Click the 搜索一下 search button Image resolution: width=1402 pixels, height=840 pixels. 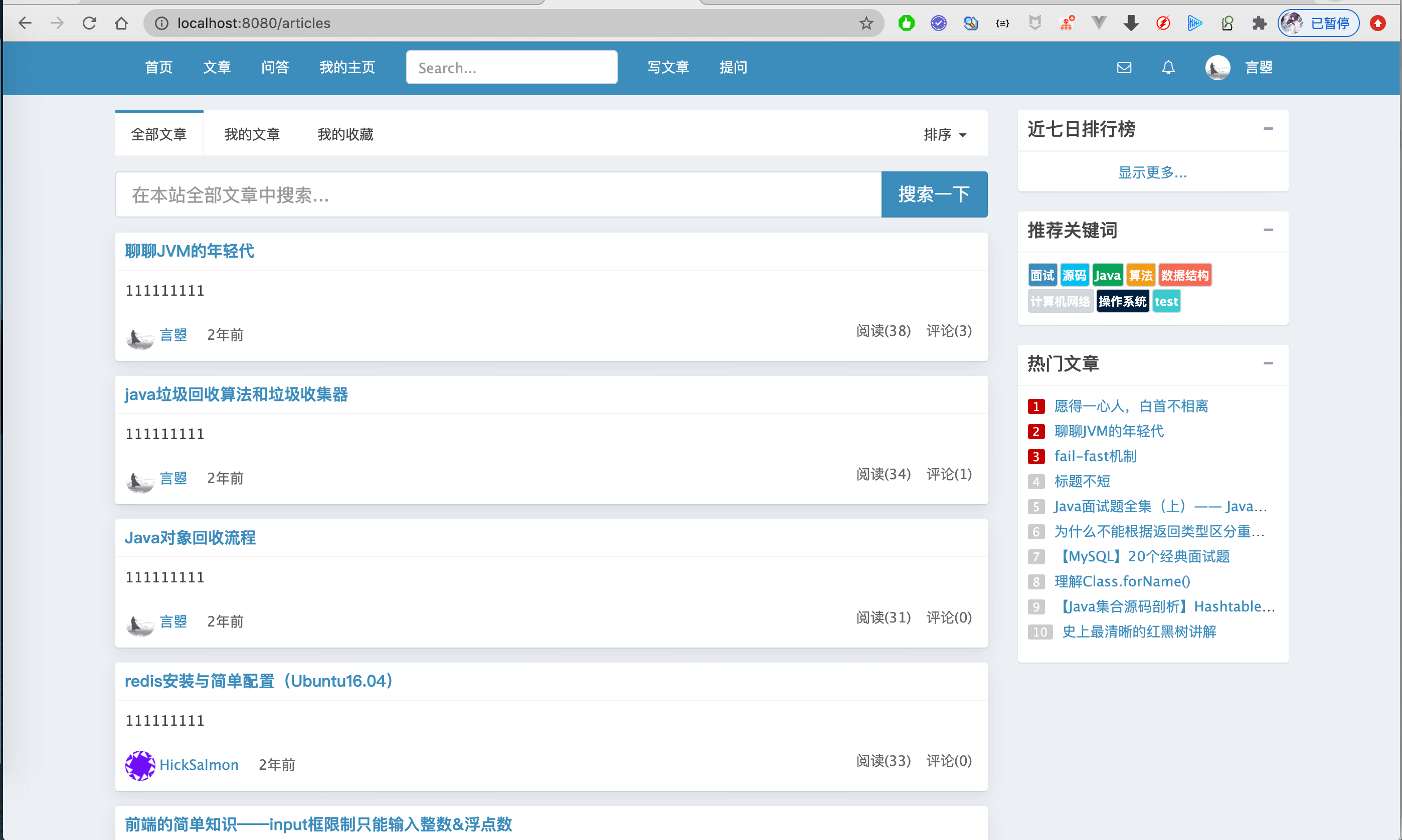tap(934, 194)
